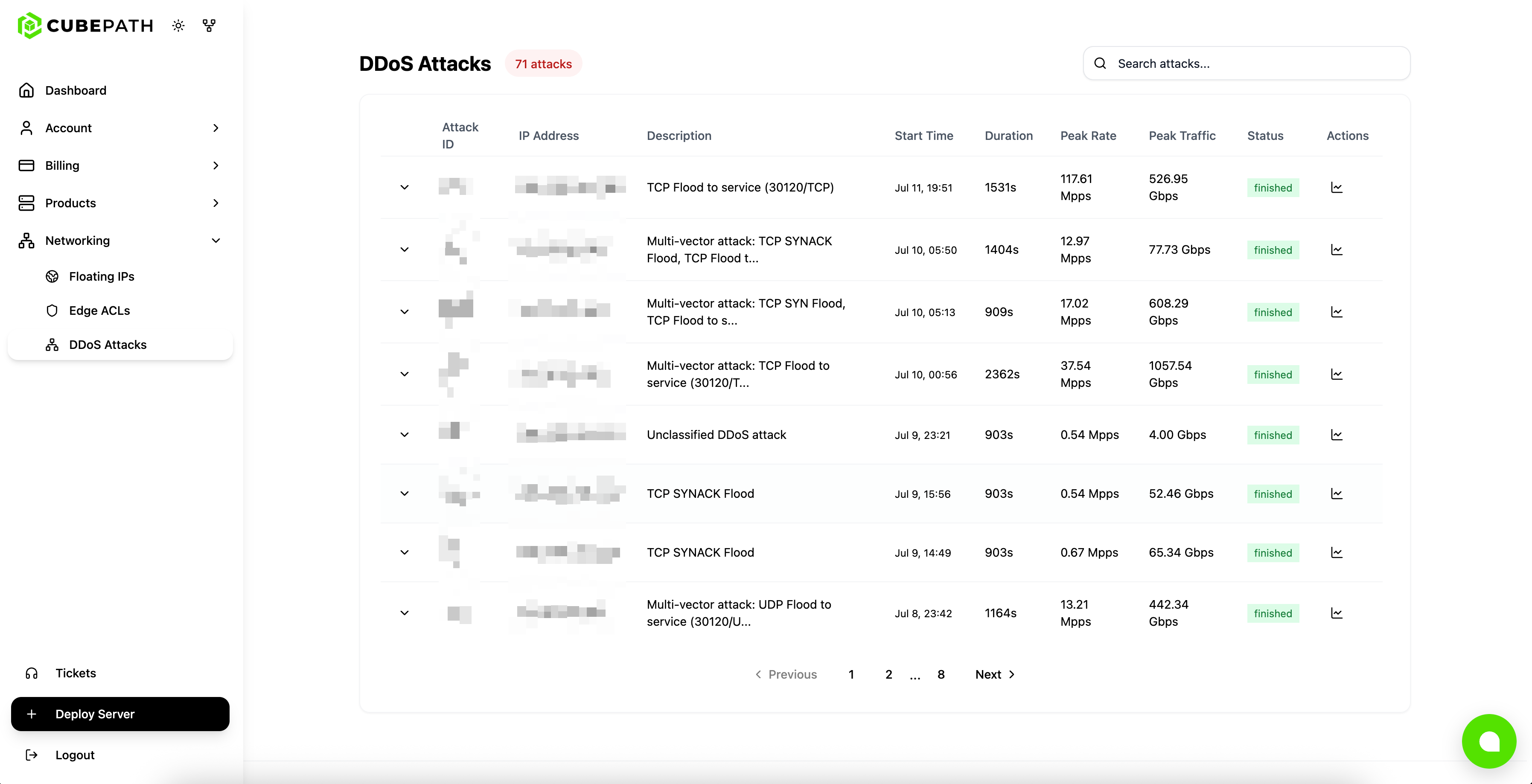This screenshot has width=1532, height=784.
Task: Toggle light/dark theme with sun icon
Action: (178, 25)
